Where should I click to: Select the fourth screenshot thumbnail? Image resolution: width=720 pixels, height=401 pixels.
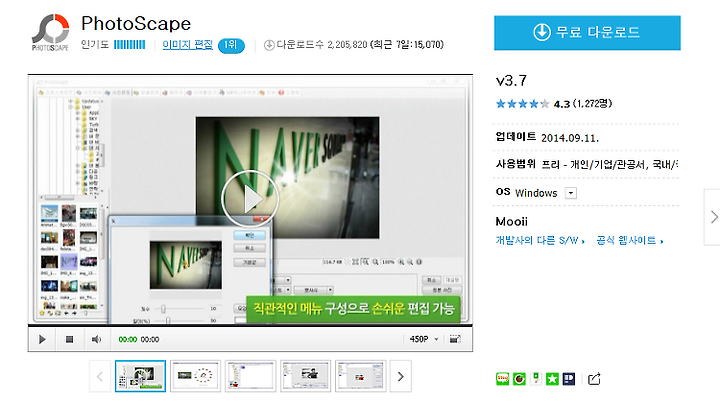(306, 376)
